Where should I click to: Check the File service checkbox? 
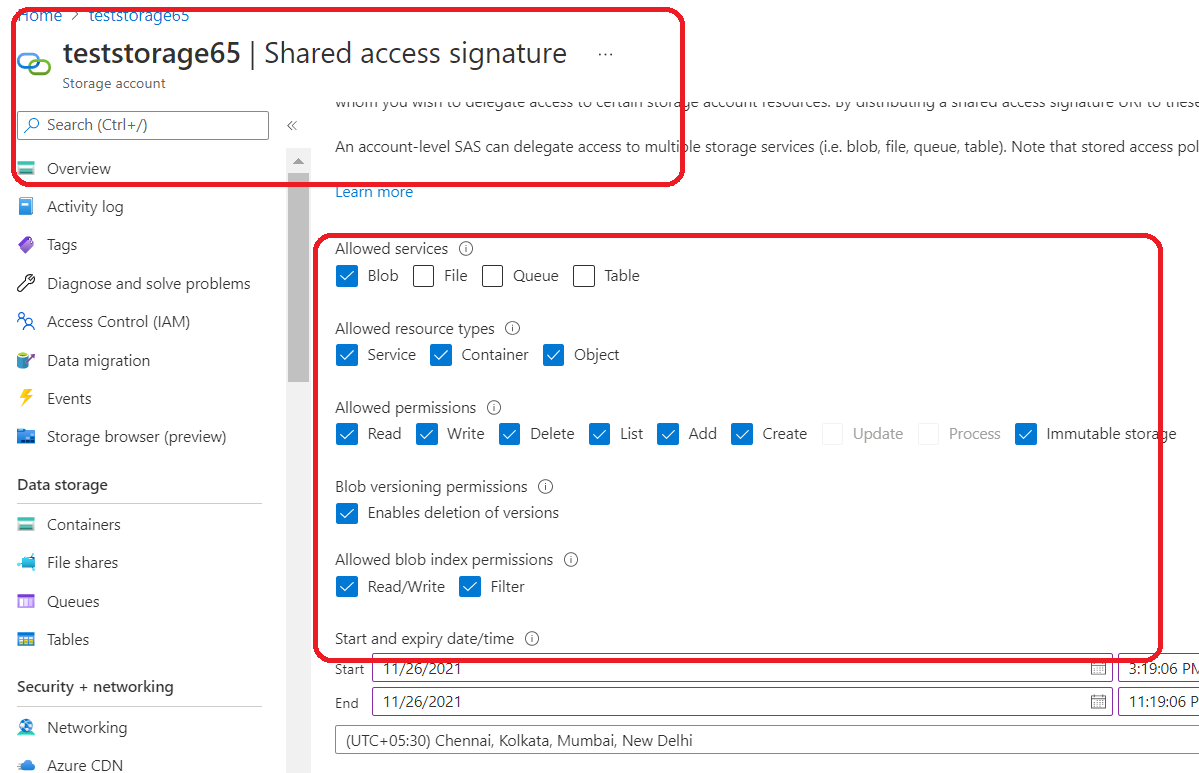(424, 276)
